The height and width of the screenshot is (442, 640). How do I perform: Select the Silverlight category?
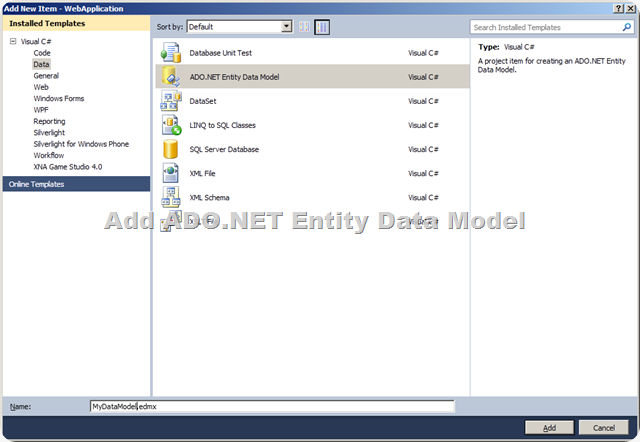point(49,133)
